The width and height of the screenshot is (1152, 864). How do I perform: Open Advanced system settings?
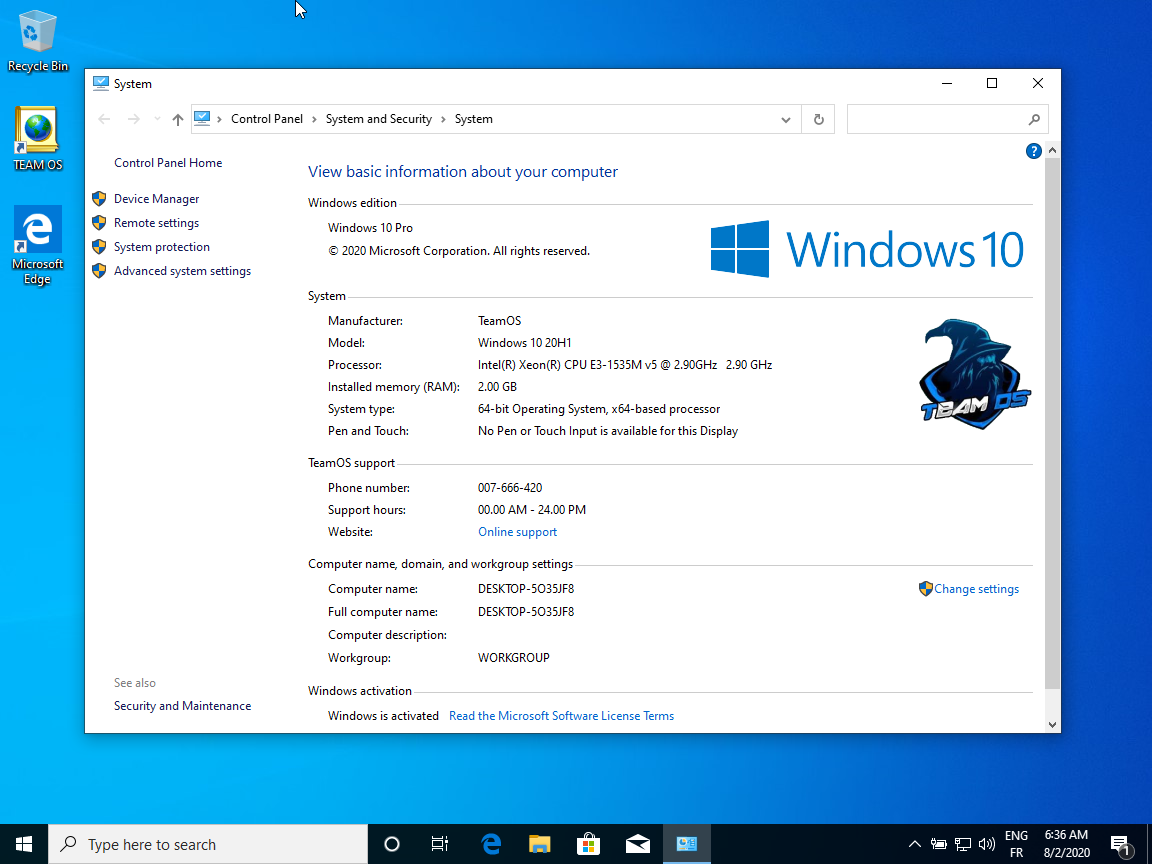coord(182,271)
